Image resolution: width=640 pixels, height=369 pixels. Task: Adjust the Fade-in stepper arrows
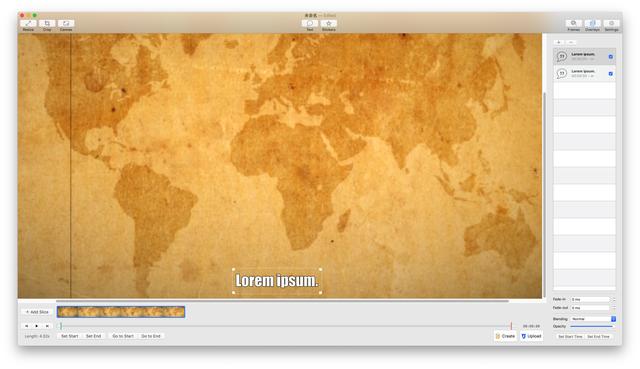pyautogui.click(x=614, y=299)
